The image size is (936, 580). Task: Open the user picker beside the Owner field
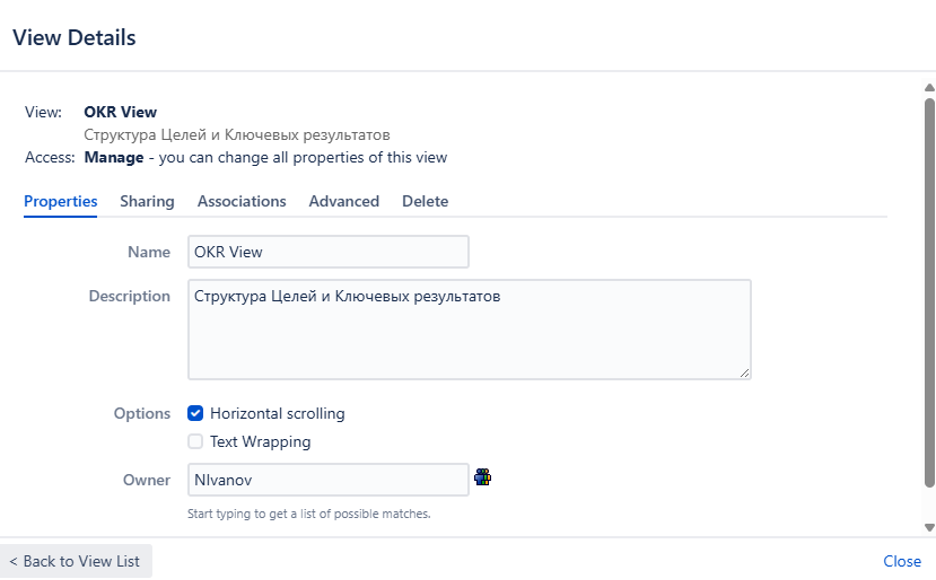pyautogui.click(x=483, y=476)
